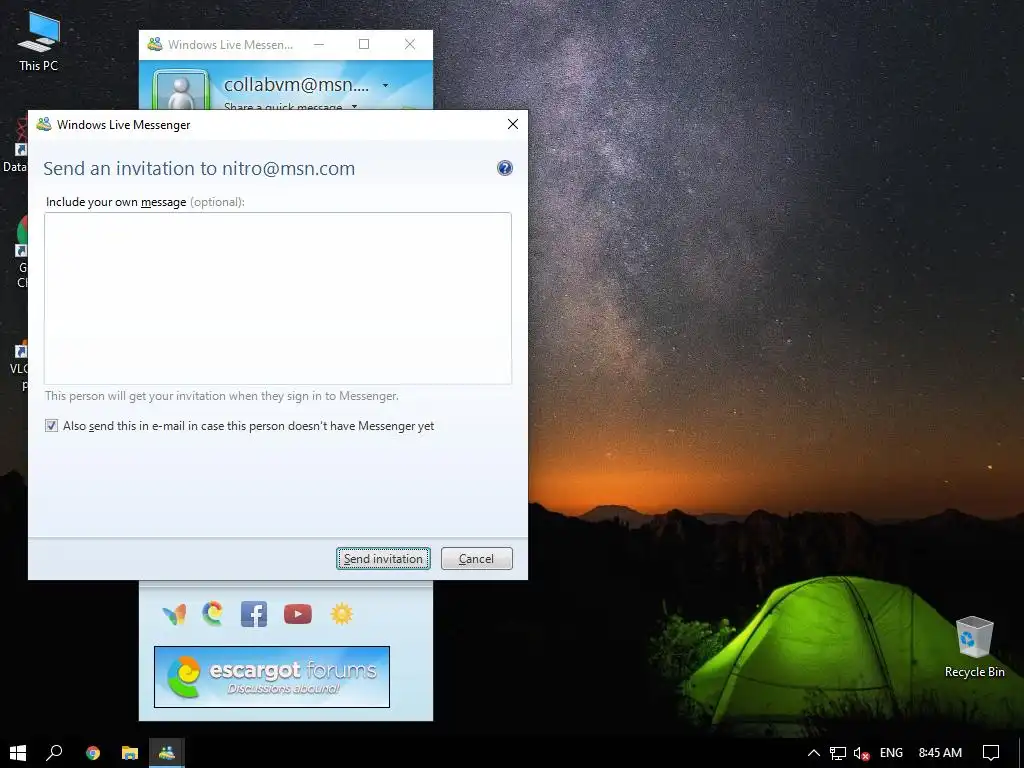Screen dimensions: 1024x768
Task: Uncheck the also send in e-mail checkbox
Action: (51, 426)
